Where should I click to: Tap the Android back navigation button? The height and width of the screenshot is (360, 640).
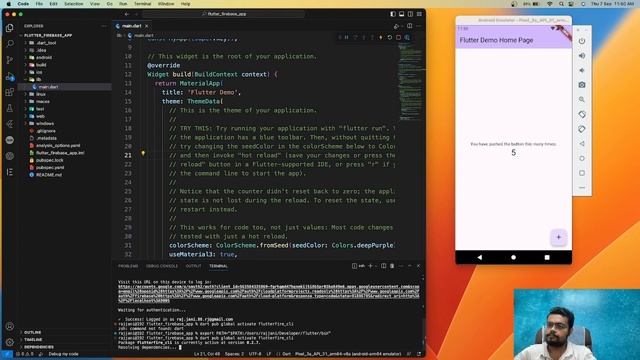[x=480, y=258]
